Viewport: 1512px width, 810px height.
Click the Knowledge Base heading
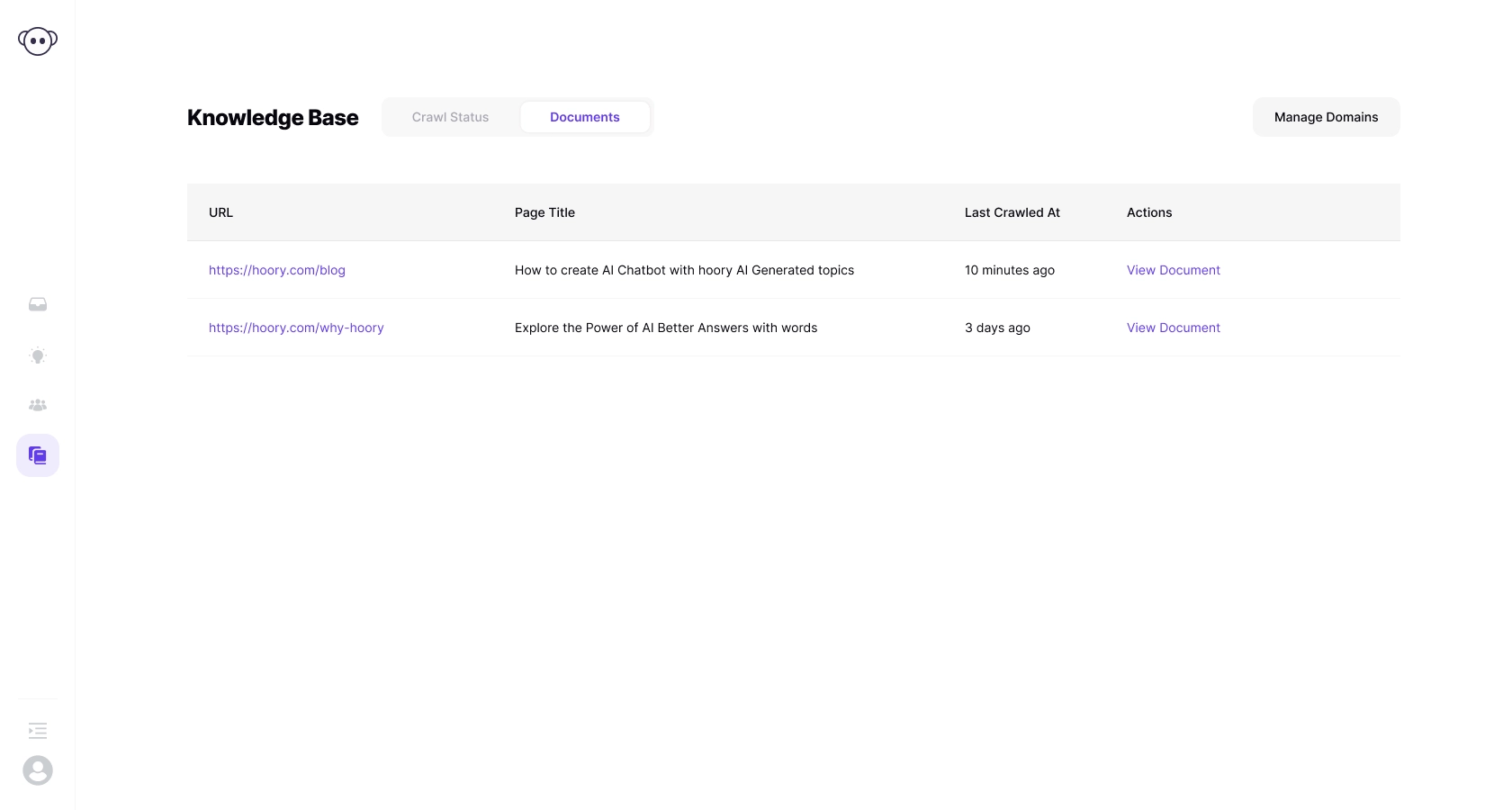click(x=273, y=118)
